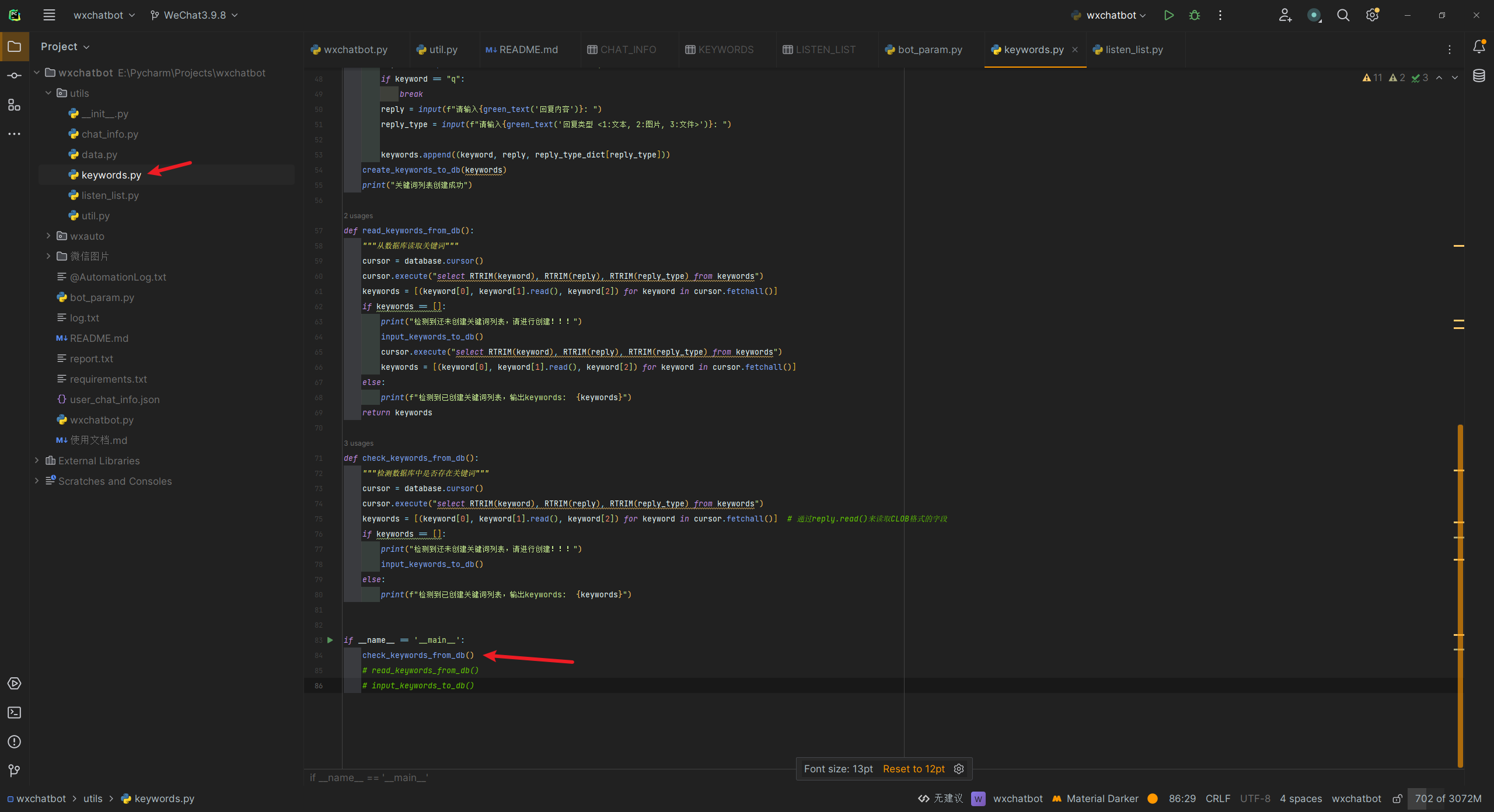The width and height of the screenshot is (1494, 812).
Task: Click the UTF-8 encoding selector
Action: point(1255,799)
